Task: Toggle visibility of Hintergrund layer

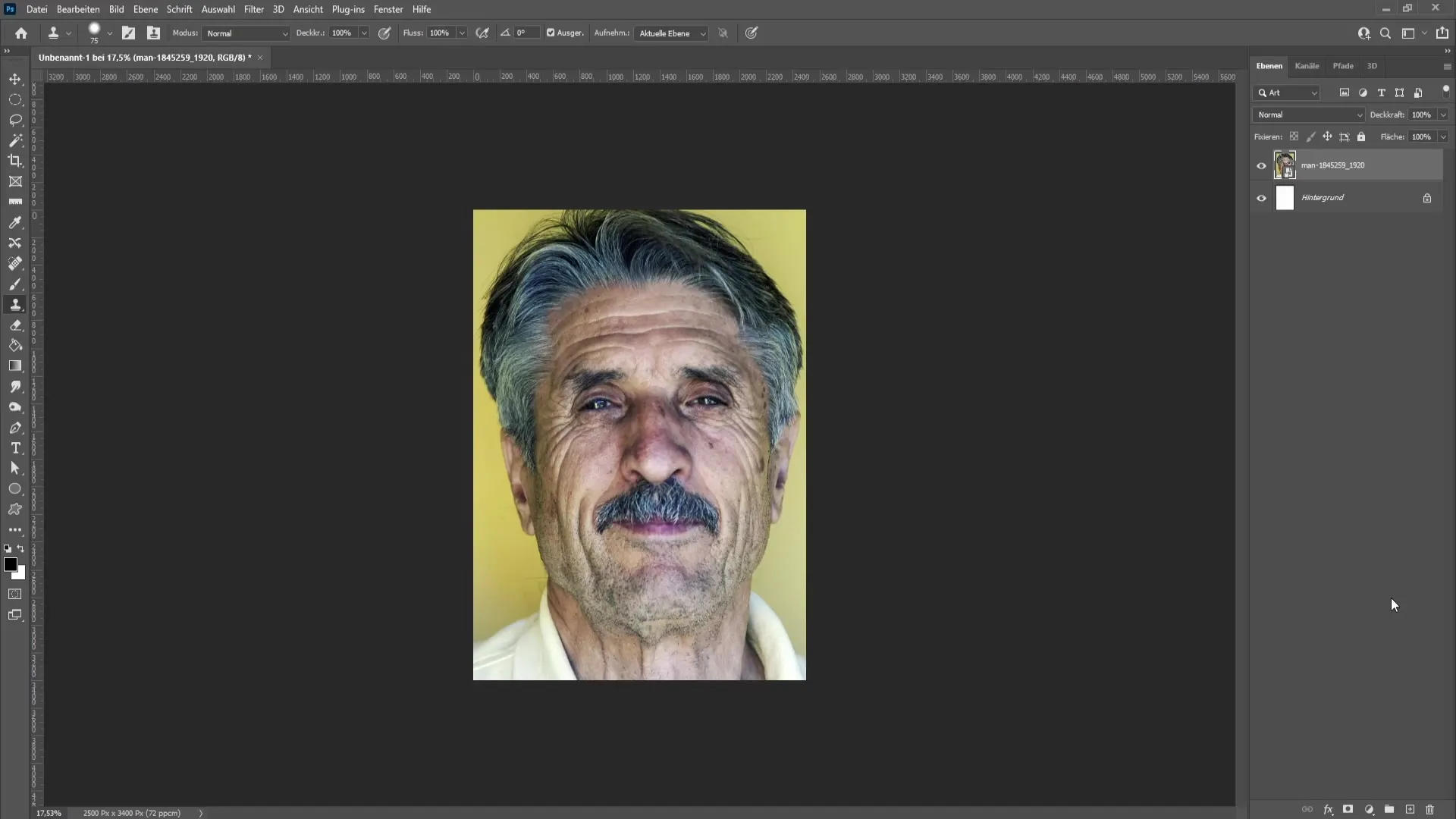Action: coord(1262,197)
